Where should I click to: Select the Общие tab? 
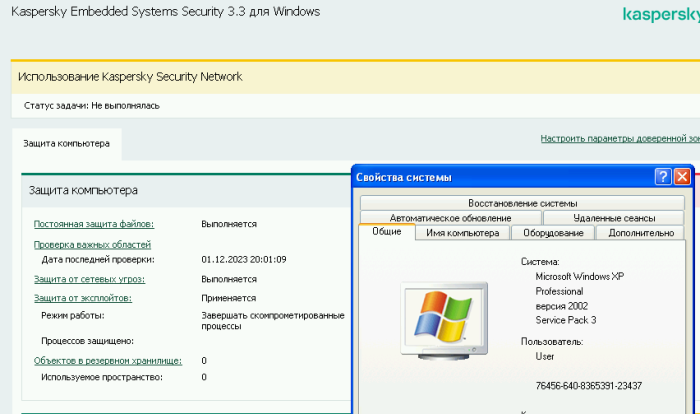(x=386, y=232)
